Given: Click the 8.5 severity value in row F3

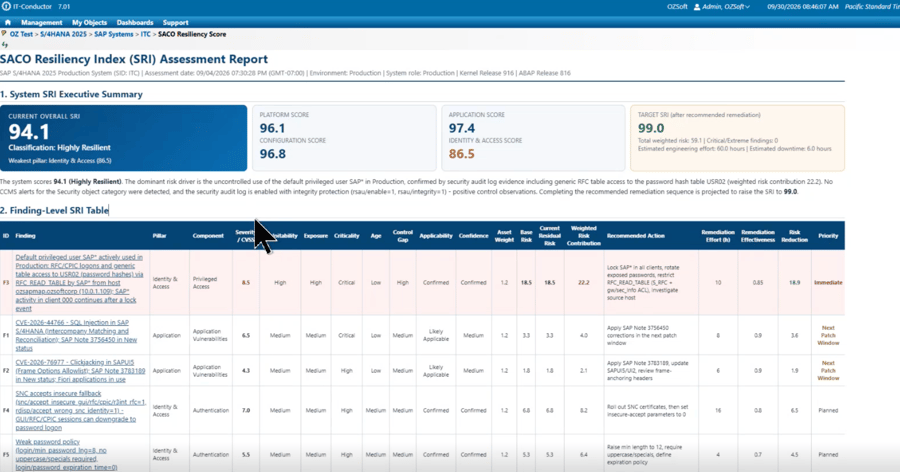Looking at the screenshot, I should pos(246,283).
